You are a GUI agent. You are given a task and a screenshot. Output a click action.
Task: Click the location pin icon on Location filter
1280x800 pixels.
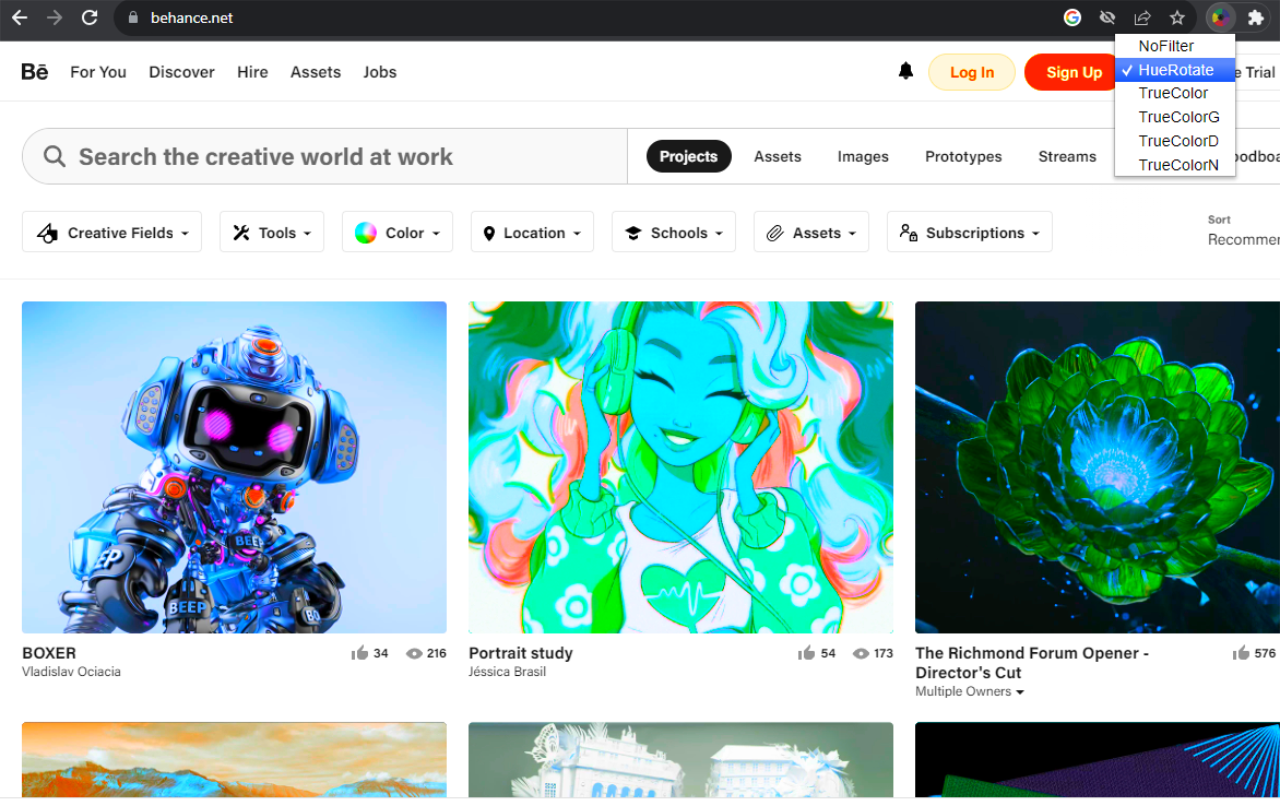(x=490, y=232)
